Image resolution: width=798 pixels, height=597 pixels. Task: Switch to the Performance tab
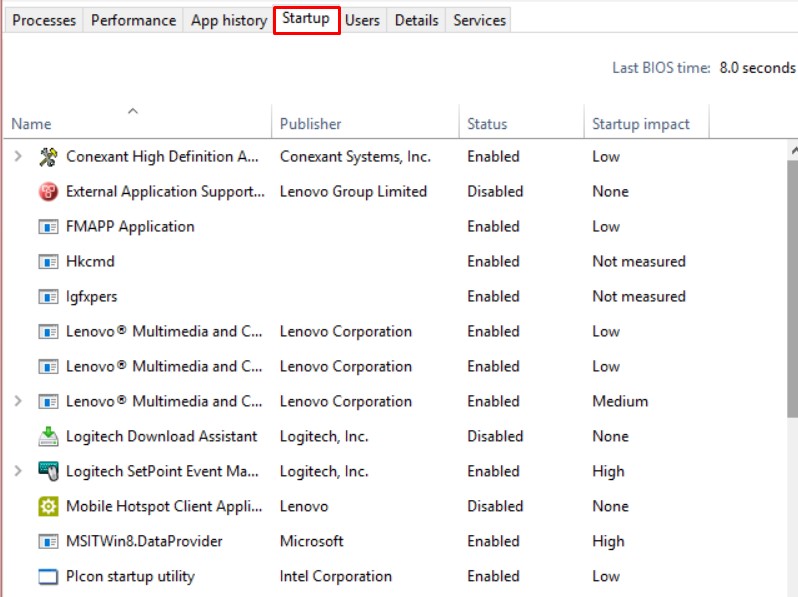tap(133, 20)
